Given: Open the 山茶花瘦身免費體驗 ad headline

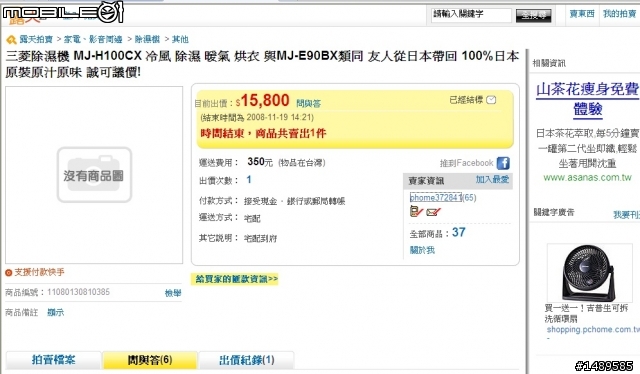Looking at the screenshot, I should [587, 100].
